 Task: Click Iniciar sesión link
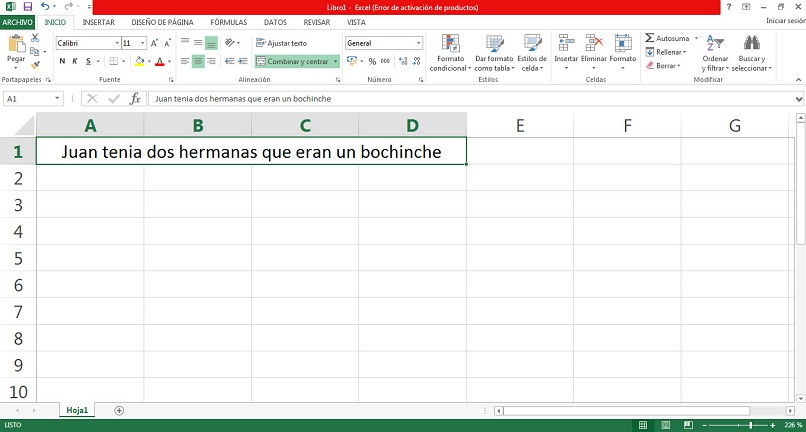[x=785, y=21]
